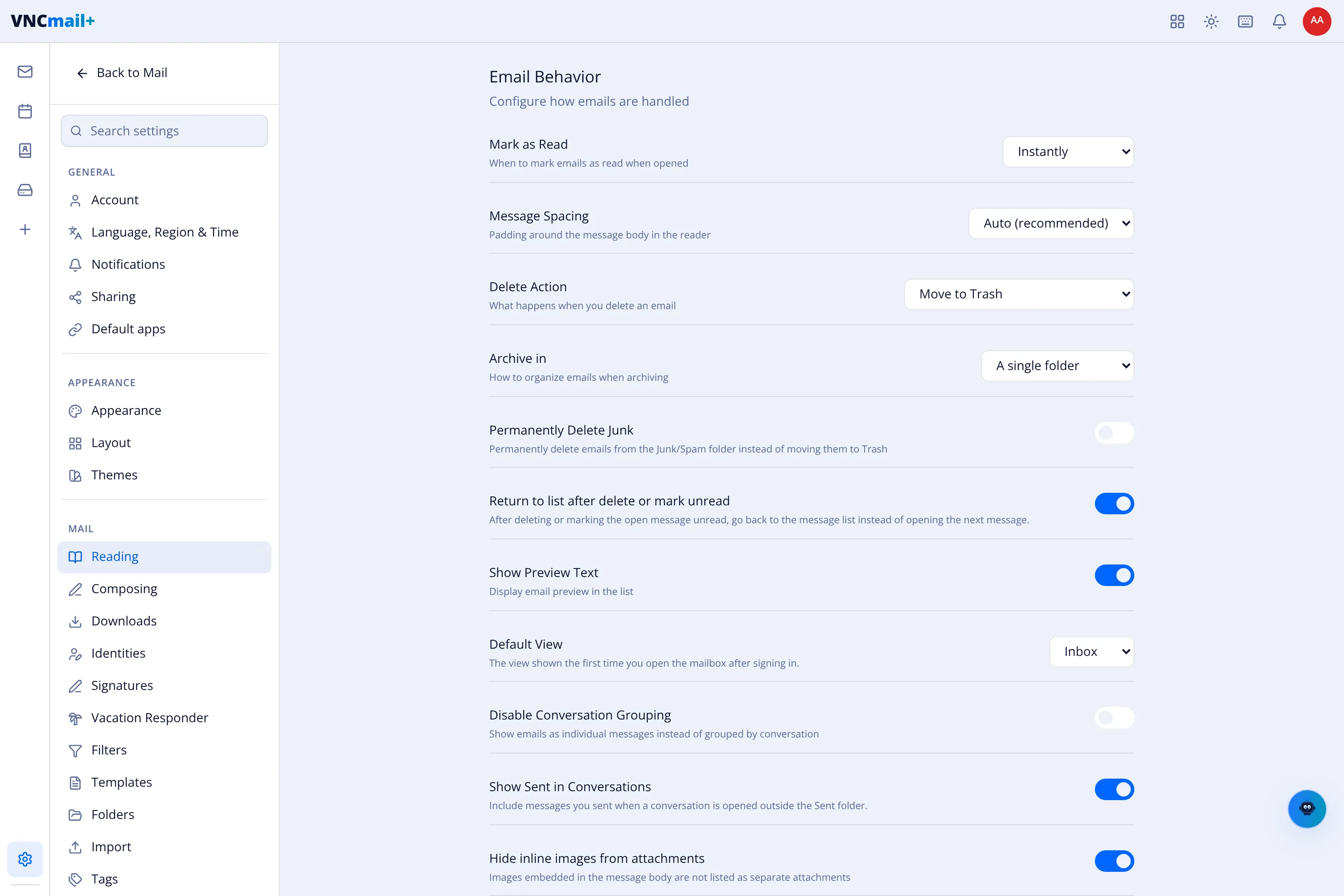Image resolution: width=1344 pixels, height=896 pixels.
Task: Turn off Return to list after delete toggle
Action: (1114, 504)
